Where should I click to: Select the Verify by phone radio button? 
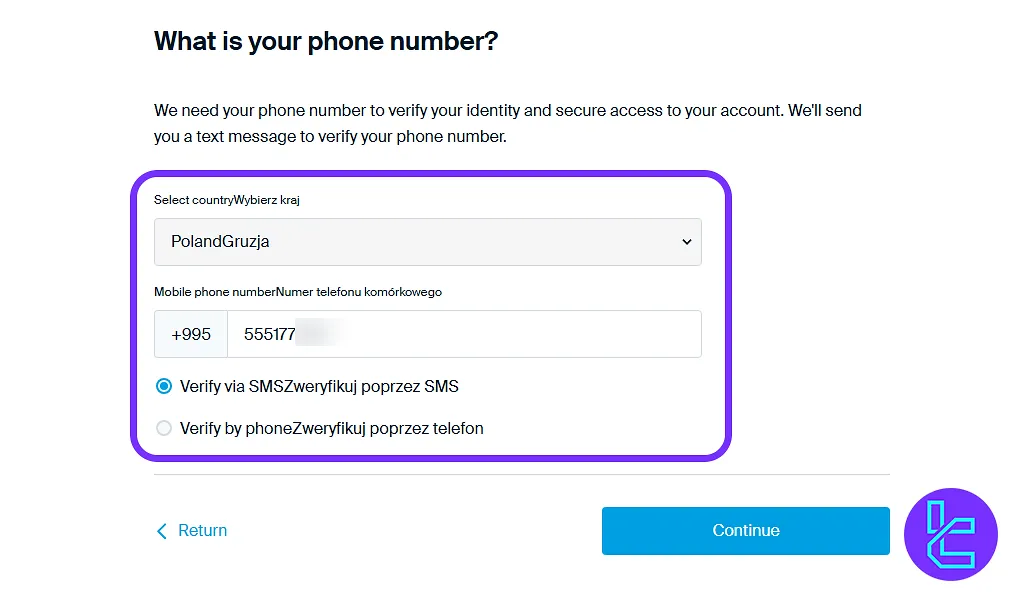click(164, 428)
